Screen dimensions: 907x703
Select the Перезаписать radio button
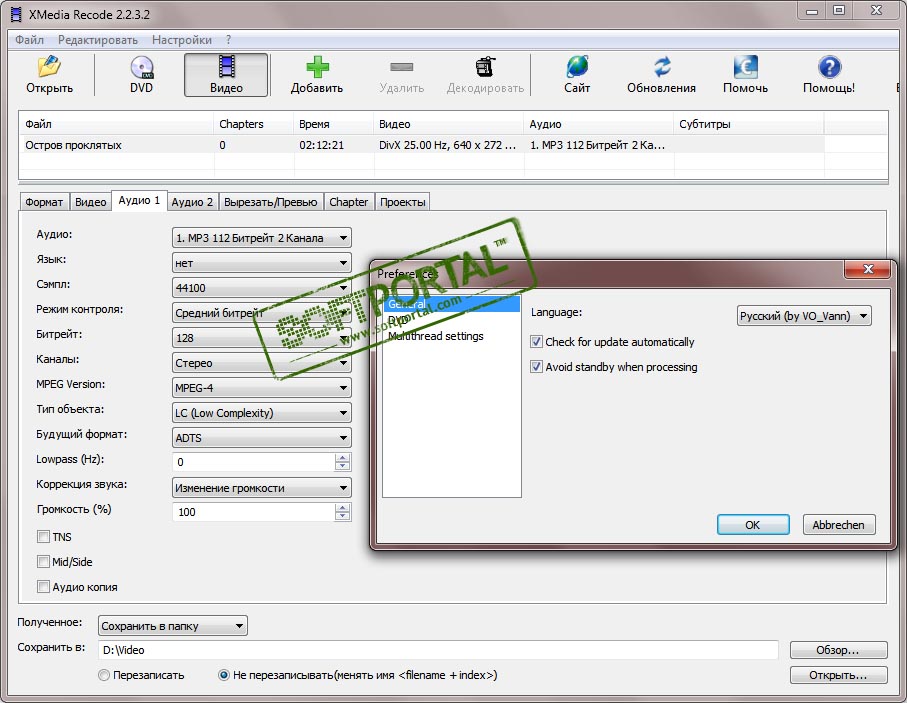pyautogui.click(x=104, y=675)
